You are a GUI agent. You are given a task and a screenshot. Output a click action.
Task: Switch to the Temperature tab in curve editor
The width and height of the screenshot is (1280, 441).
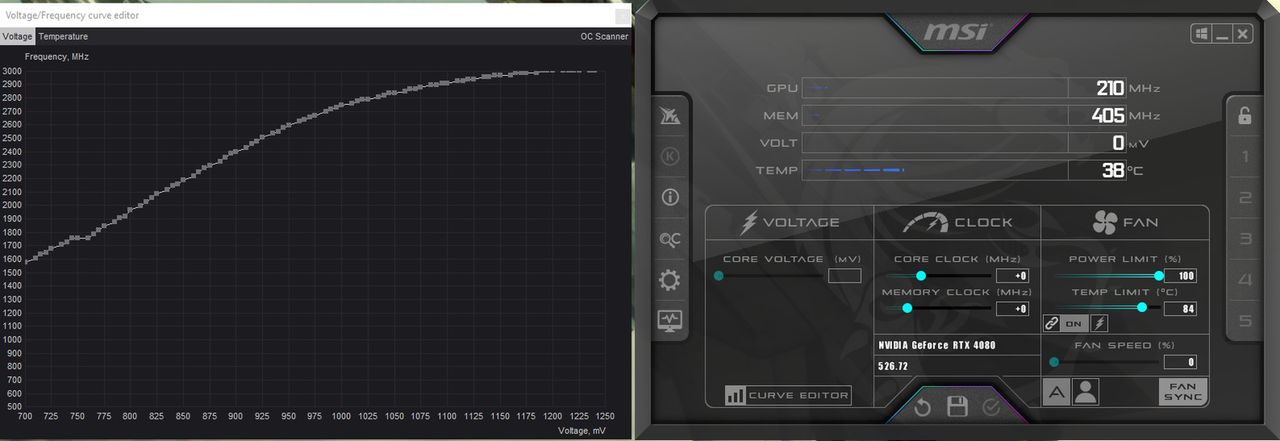click(x=63, y=36)
